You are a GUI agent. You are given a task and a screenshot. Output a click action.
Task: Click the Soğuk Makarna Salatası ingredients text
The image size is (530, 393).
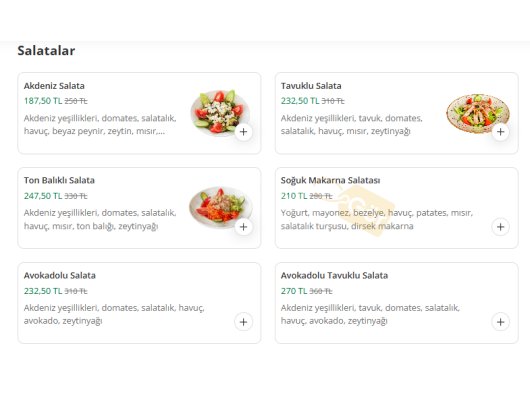(x=377, y=219)
